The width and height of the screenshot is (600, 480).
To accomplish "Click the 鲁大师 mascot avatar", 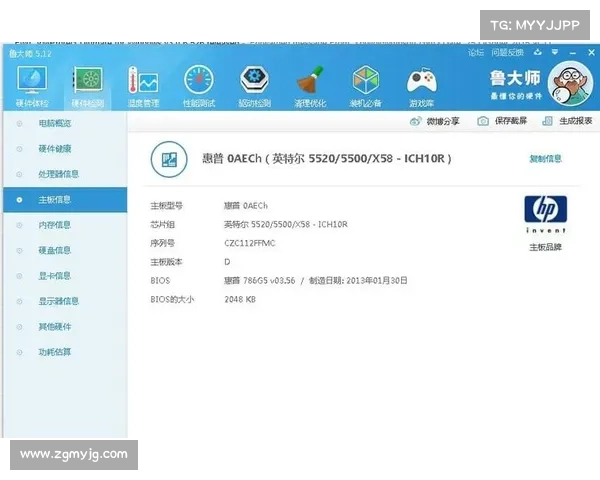I will 568,80.
